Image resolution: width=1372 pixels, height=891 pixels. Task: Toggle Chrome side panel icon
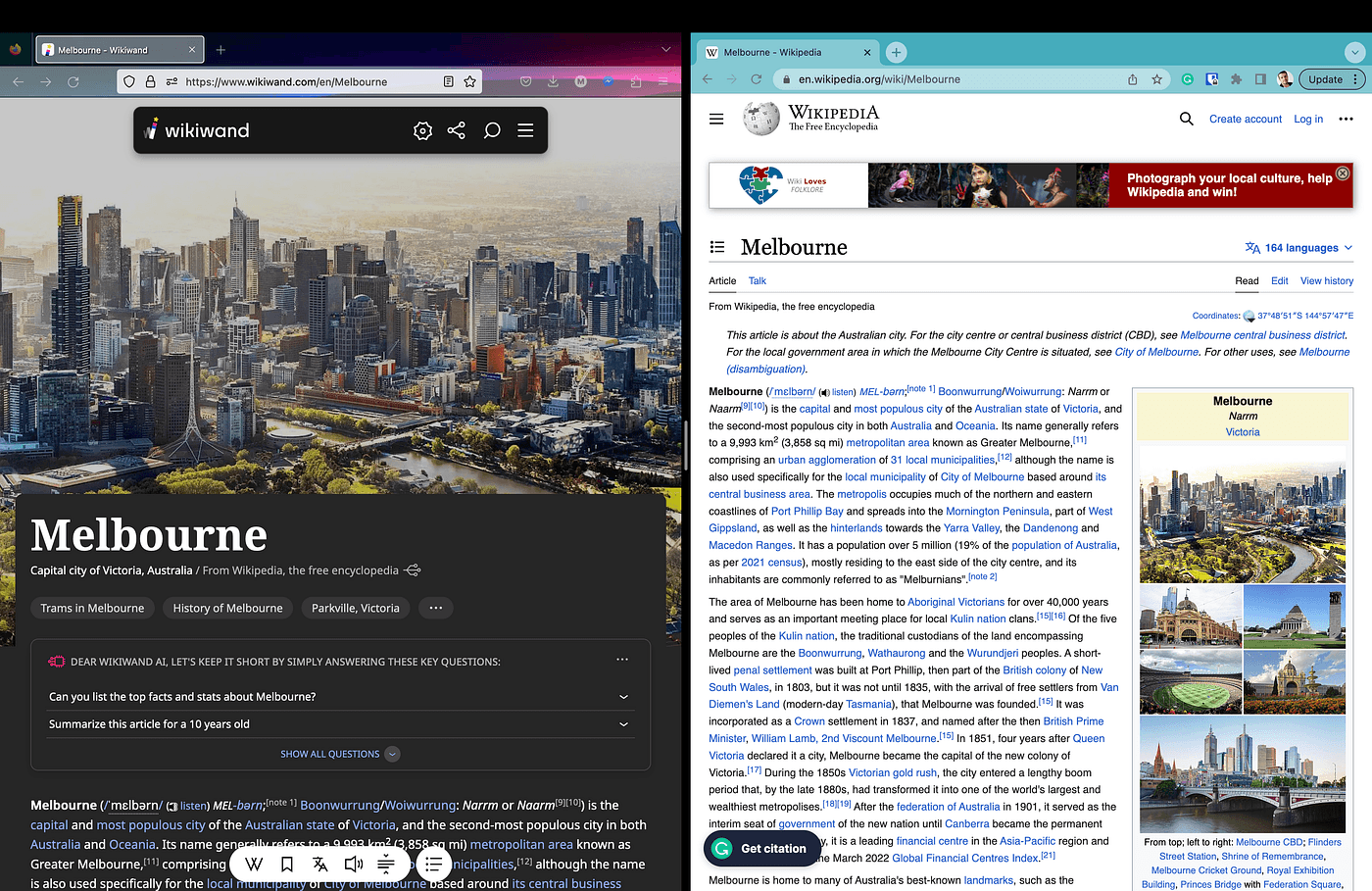[1260, 79]
